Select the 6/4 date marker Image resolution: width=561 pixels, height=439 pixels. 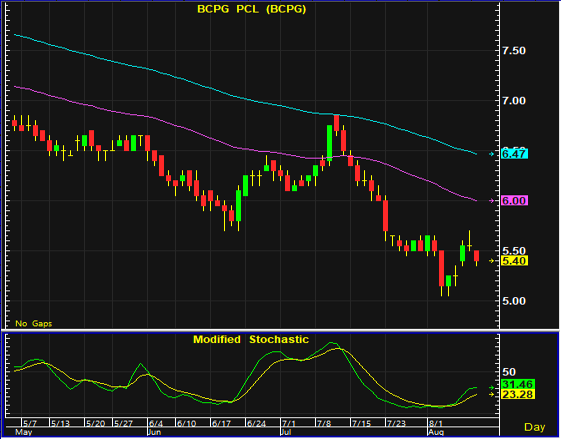tap(156, 424)
